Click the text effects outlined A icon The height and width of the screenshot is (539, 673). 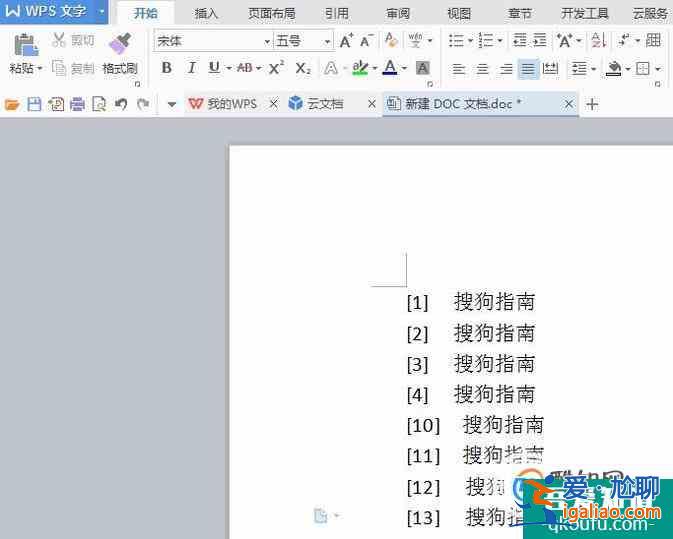coord(330,68)
